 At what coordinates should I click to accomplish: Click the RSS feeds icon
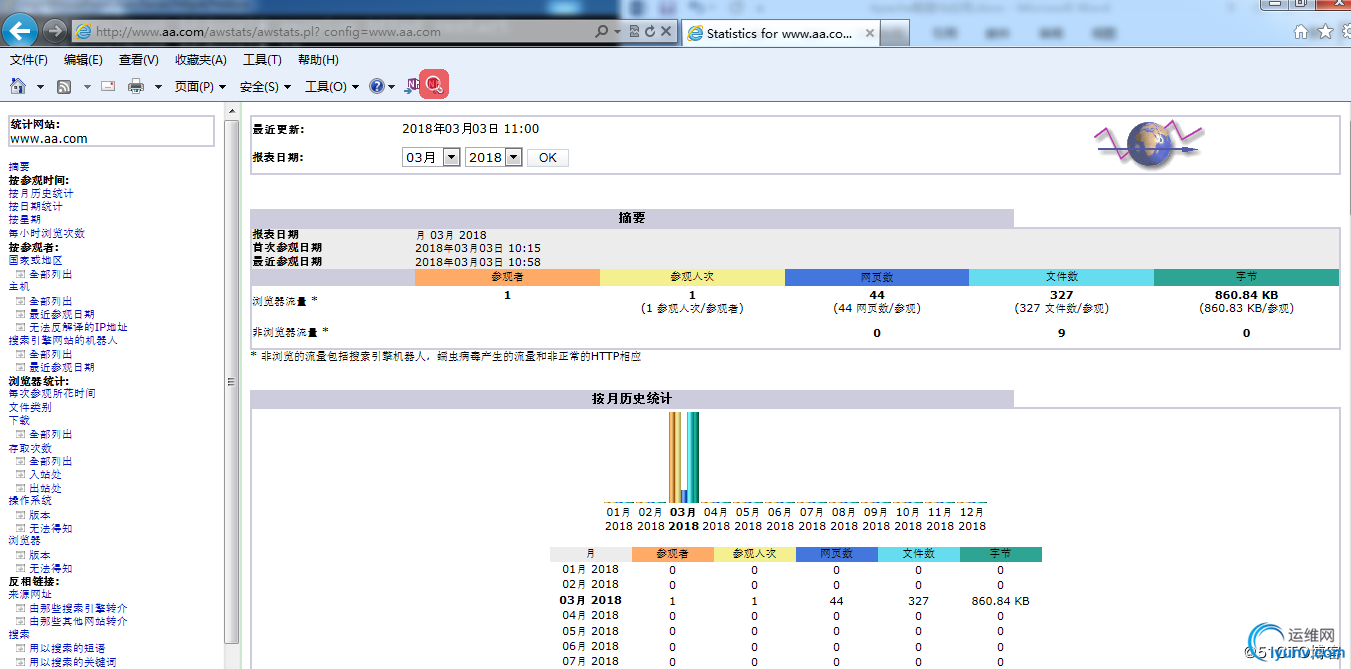(64, 87)
